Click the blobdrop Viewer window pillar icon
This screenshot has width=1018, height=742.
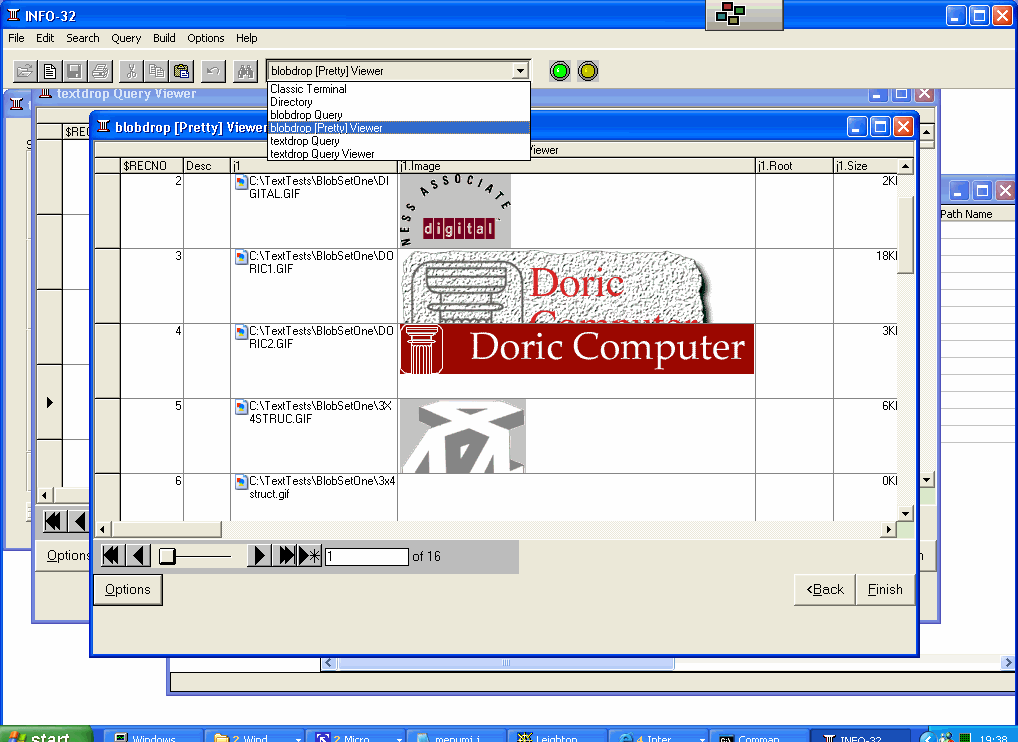(x=103, y=126)
